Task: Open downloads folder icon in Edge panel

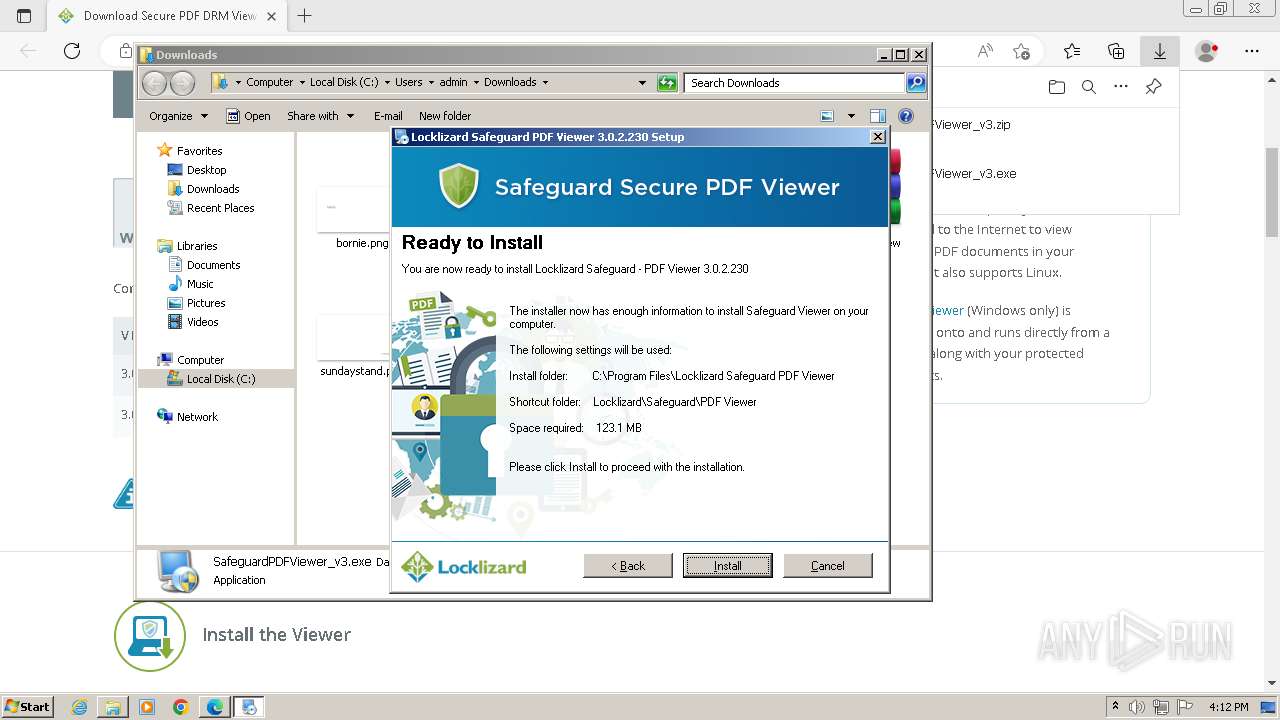Action: click(x=1057, y=87)
